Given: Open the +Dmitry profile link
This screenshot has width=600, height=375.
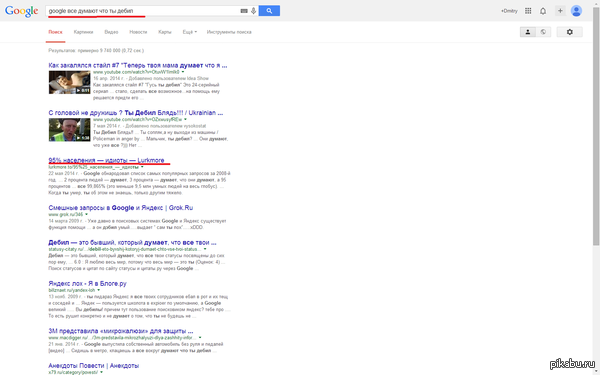Looking at the screenshot, I should [509, 11].
